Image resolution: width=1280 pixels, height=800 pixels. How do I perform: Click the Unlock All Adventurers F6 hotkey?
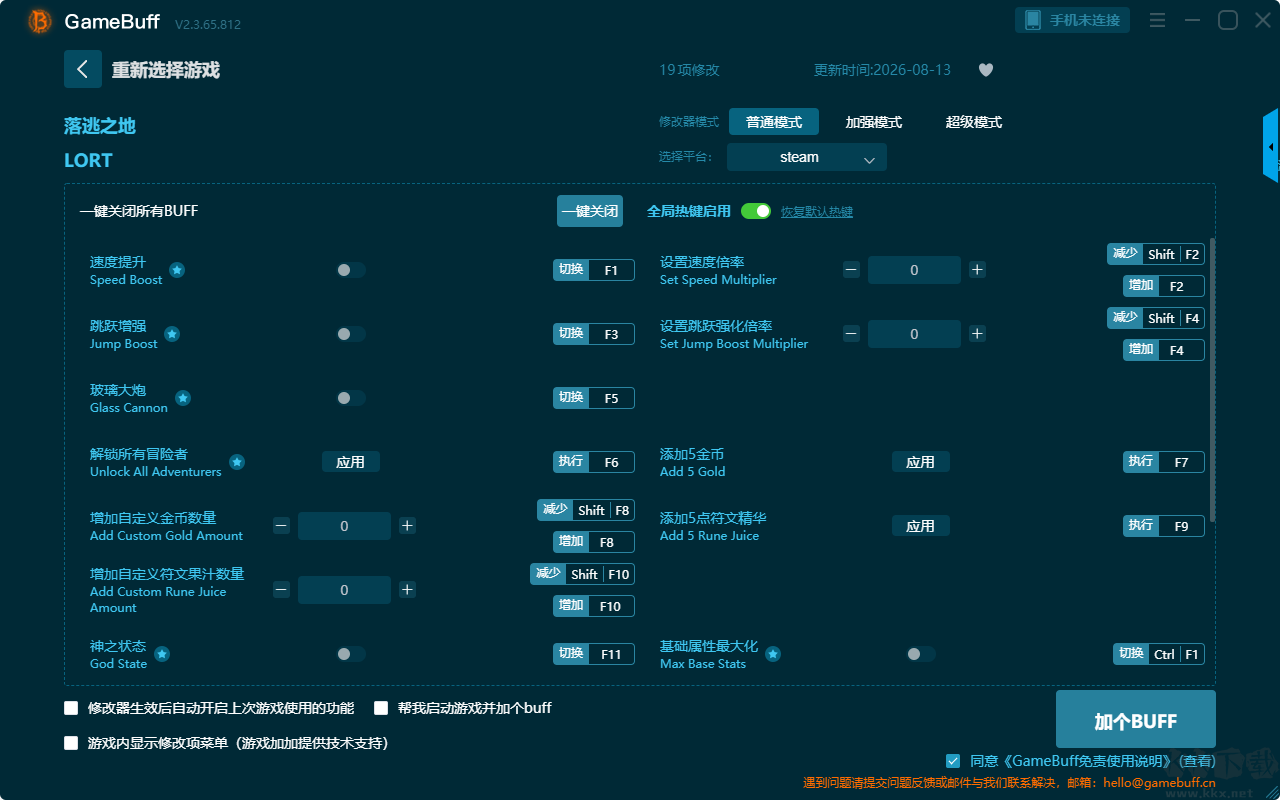594,462
